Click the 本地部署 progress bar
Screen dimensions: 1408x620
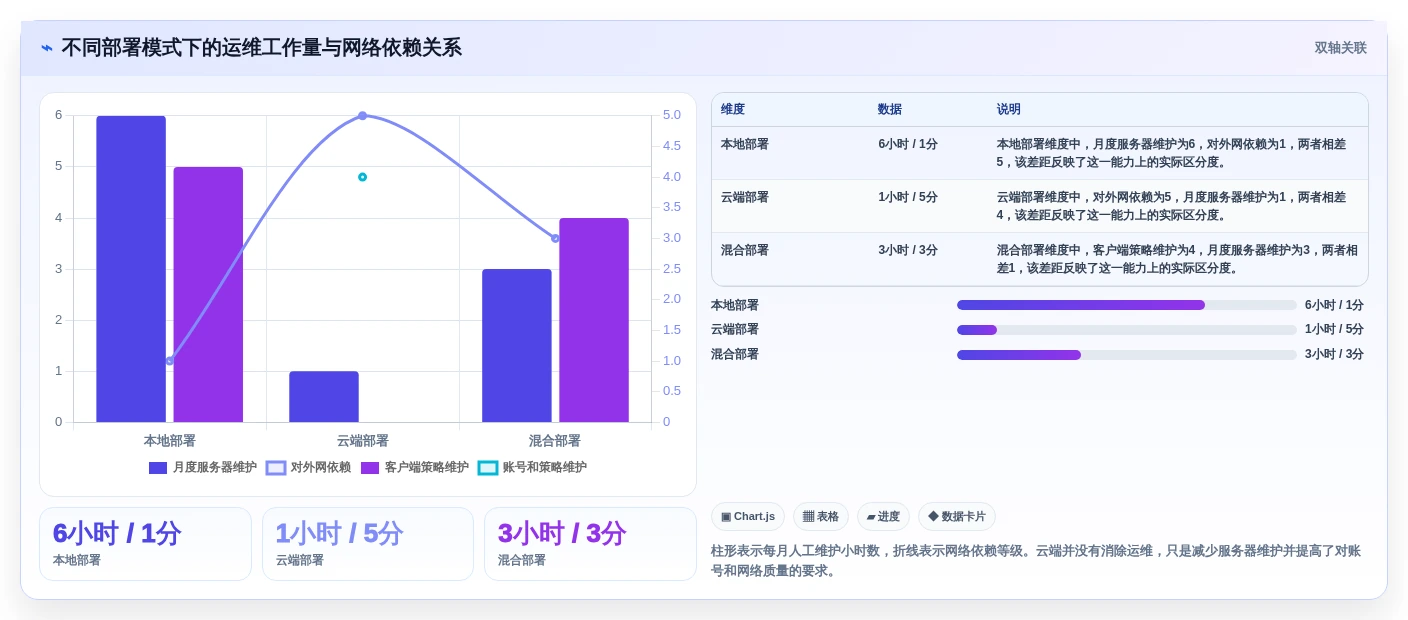pyautogui.click(x=1127, y=305)
